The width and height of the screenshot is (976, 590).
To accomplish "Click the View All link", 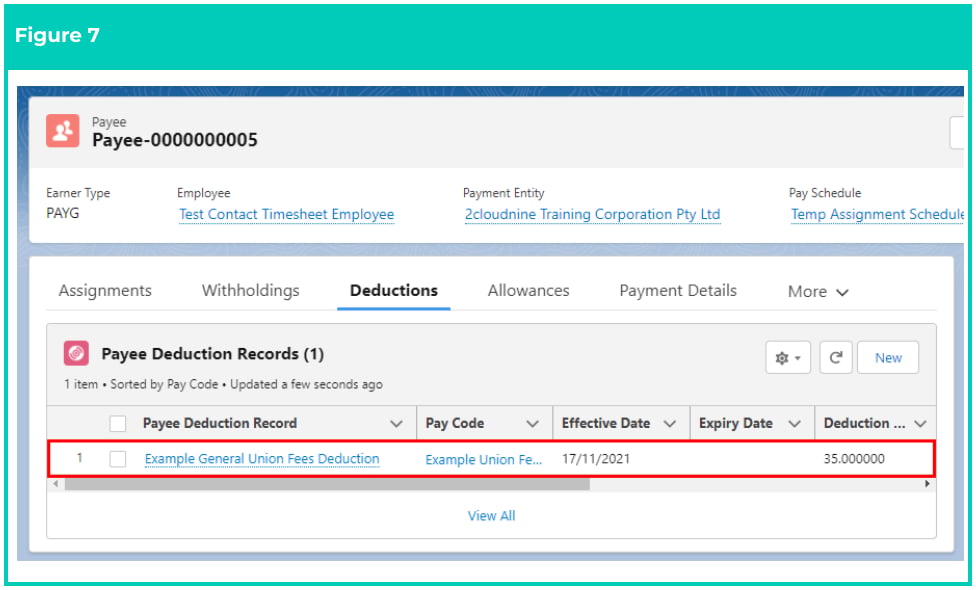I will pyautogui.click(x=491, y=515).
